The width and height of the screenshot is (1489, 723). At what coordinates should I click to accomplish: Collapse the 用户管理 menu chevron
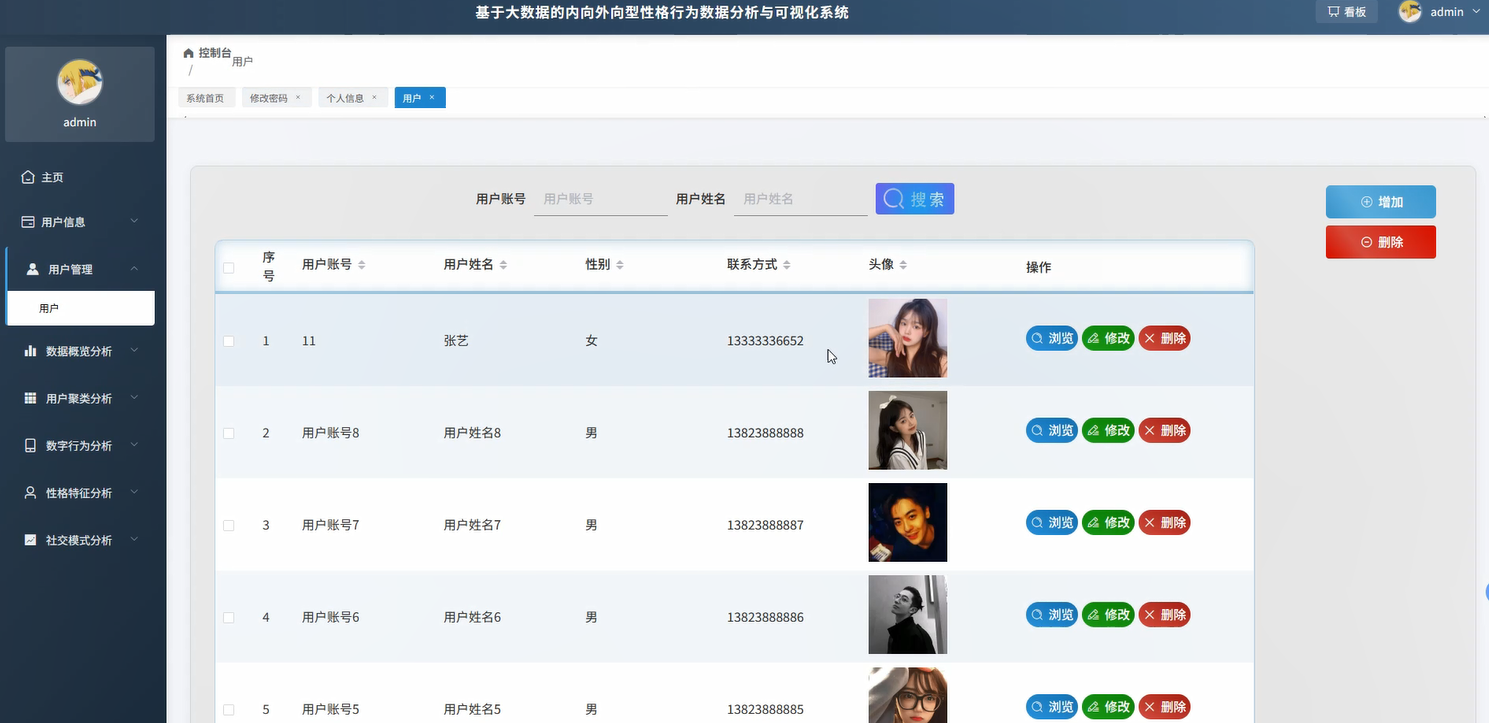coord(134,269)
